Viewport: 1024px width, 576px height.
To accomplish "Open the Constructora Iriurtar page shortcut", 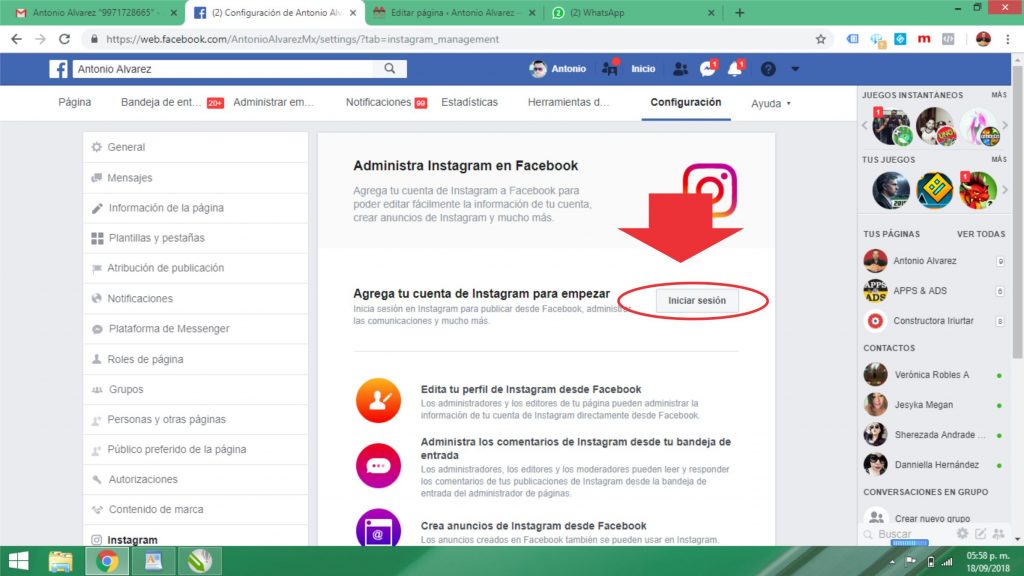I will pos(934,321).
